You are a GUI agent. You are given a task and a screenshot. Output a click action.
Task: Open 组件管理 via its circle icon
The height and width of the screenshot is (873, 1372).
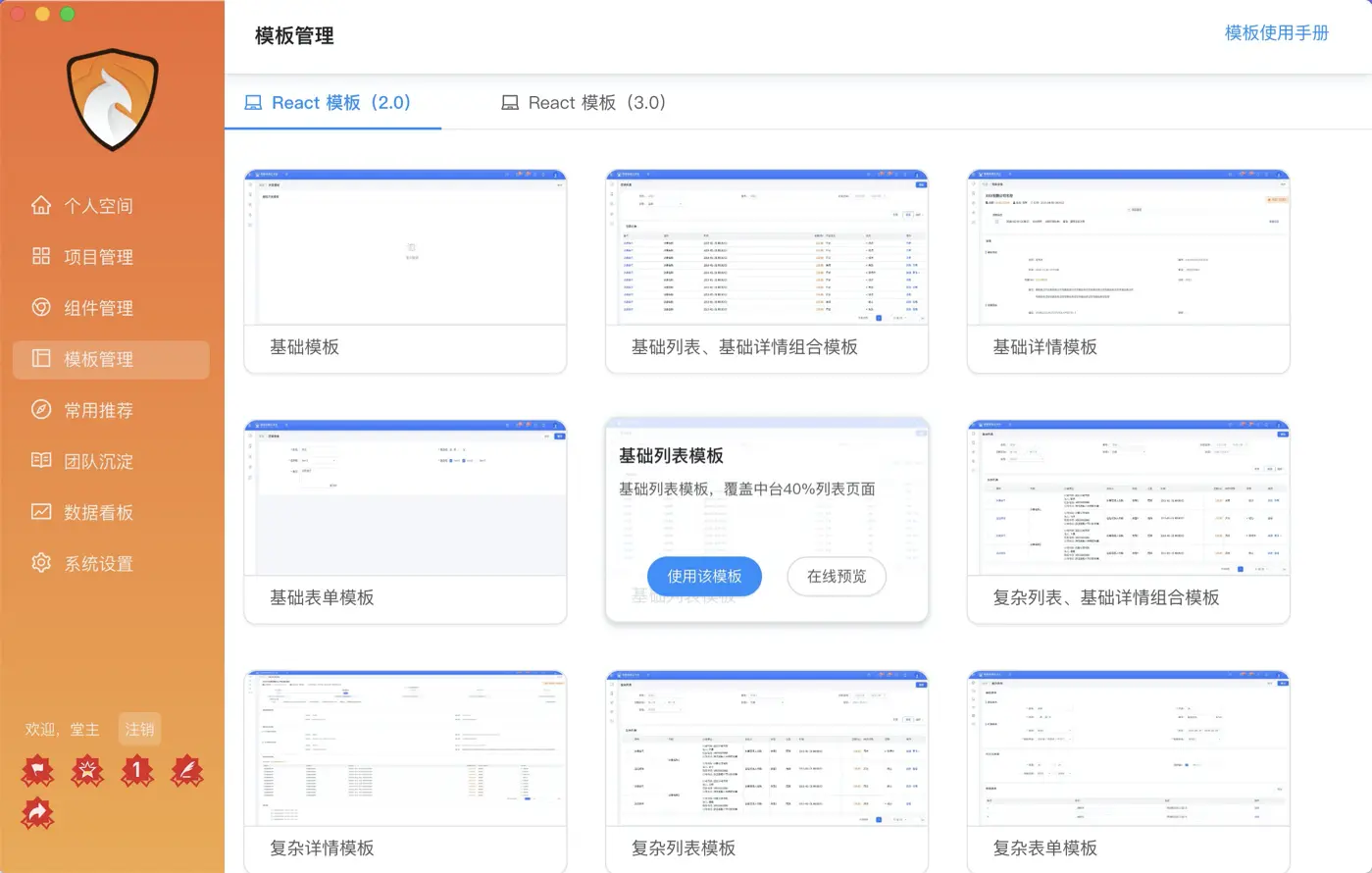[x=41, y=307]
